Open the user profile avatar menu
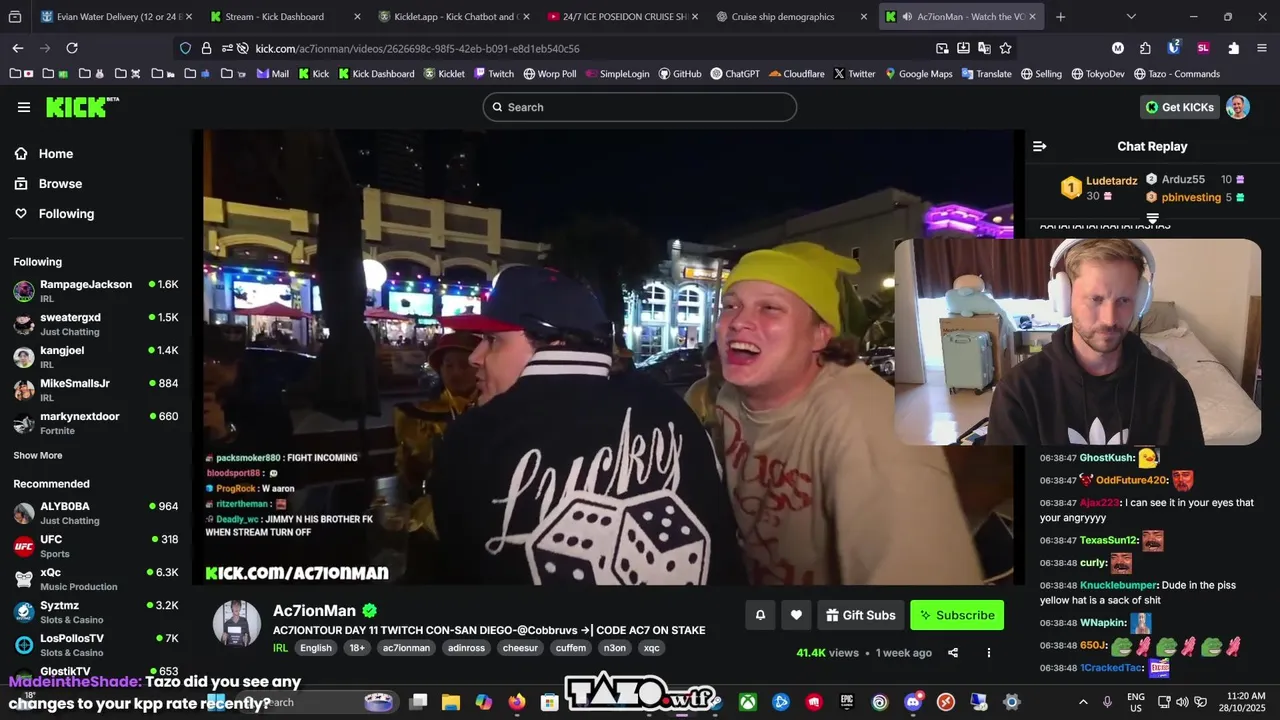1280x720 pixels. click(1238, 107)
